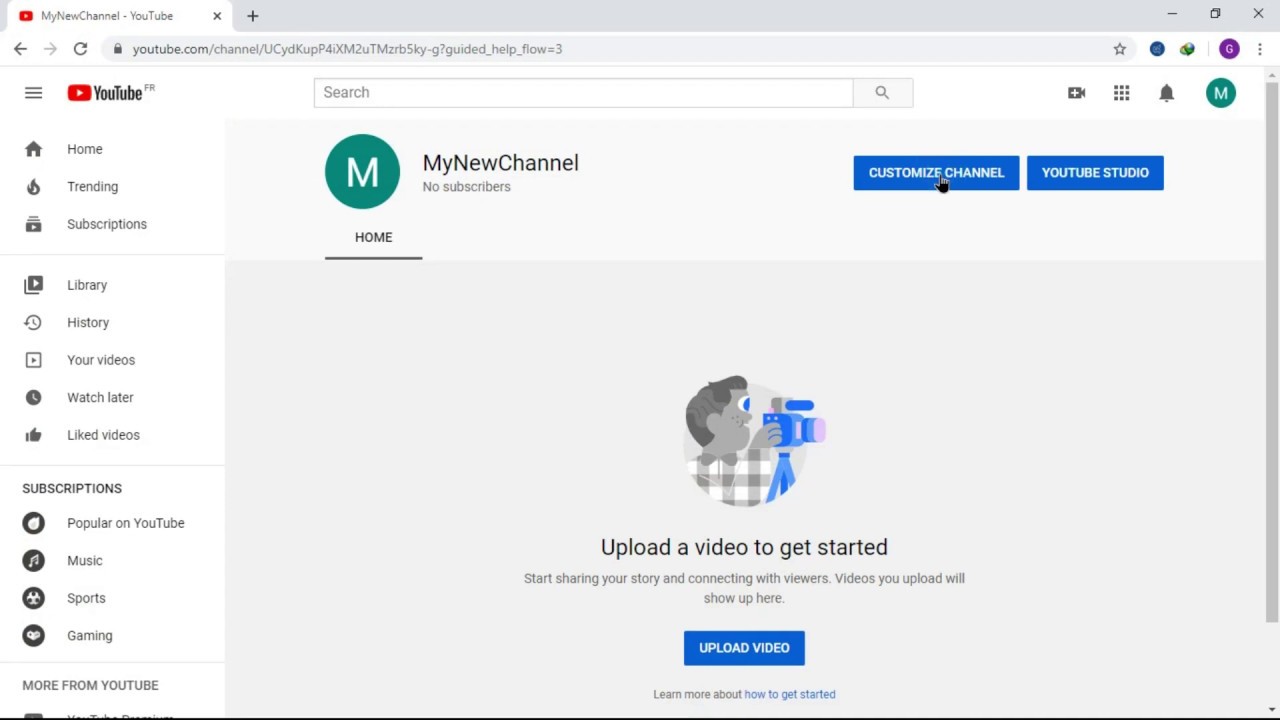Click the site lock icon in address bar
Screen dimensions: 1280x720
tap(117, 49)
